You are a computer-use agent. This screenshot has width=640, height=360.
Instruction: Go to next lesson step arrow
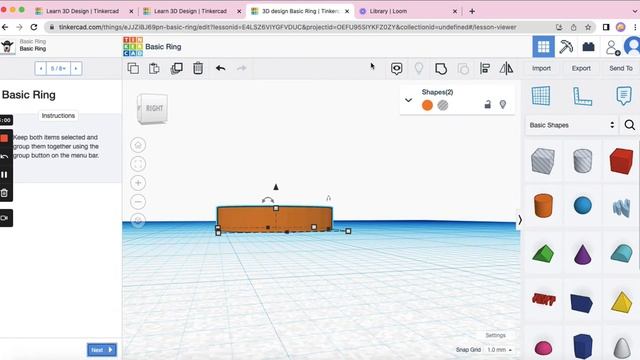(x=76, y=68)
